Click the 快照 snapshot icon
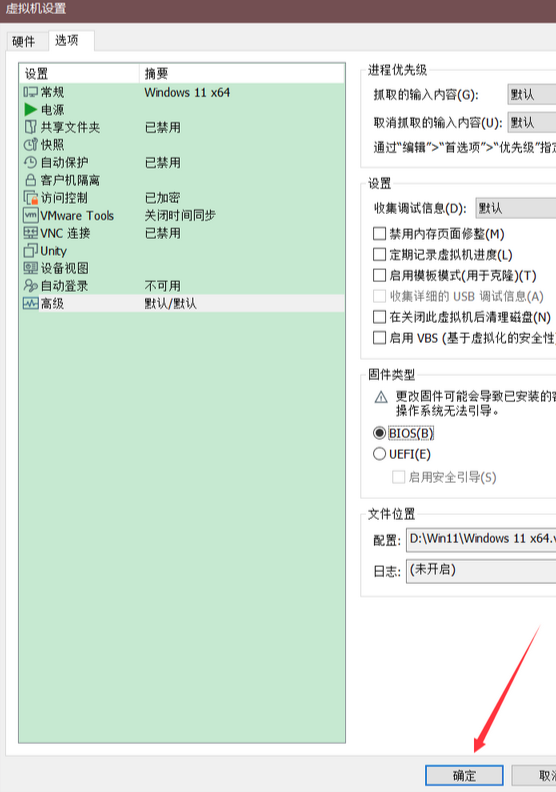556x792 pixels. click(30, 145)
